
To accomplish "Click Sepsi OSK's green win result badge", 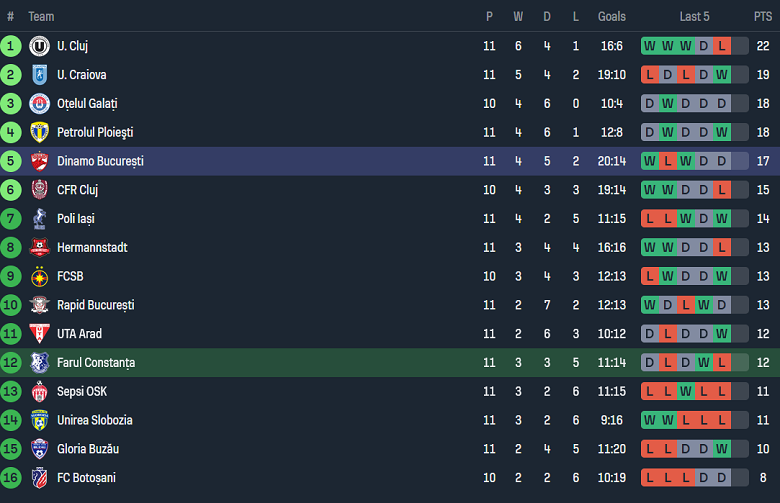I will click(x=686, y=392).
